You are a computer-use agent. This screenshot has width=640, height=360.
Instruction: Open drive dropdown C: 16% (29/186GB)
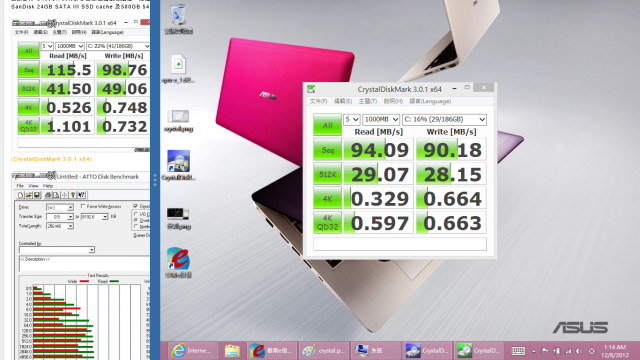click(444, 119)
